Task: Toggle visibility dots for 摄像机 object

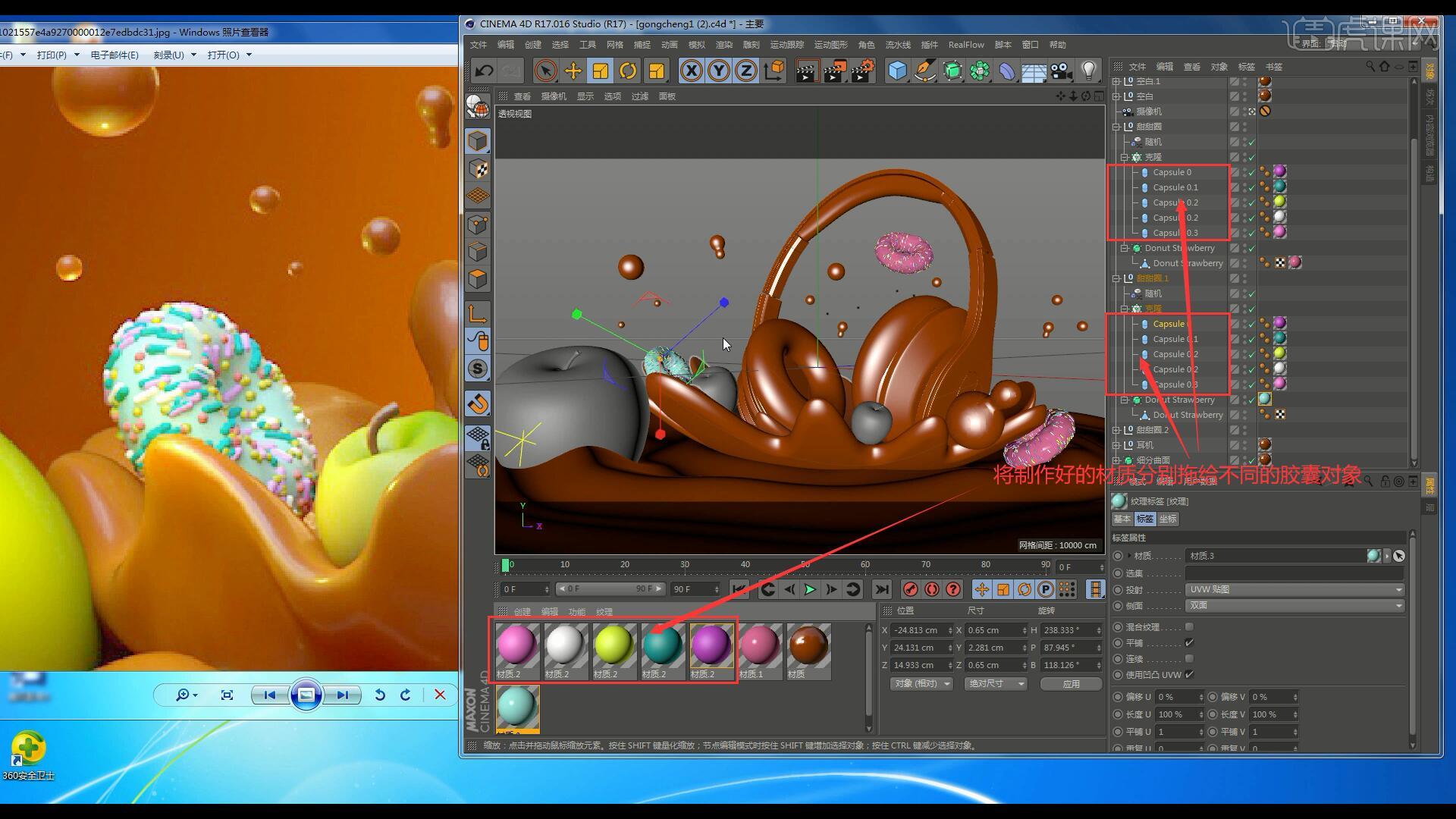Action: click(x=1245, y=111)
